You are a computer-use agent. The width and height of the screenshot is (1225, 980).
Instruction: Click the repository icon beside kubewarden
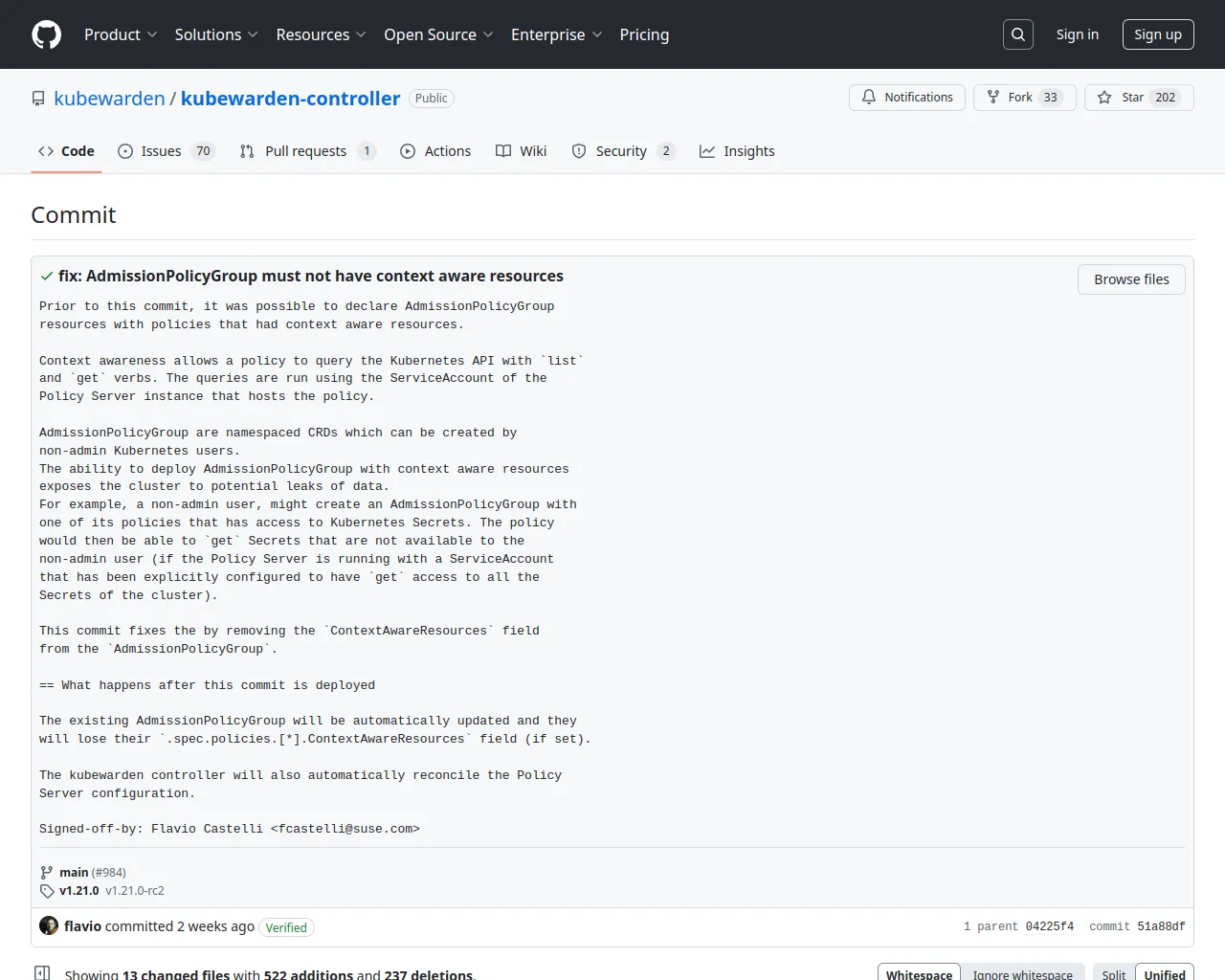click(38, 99)
